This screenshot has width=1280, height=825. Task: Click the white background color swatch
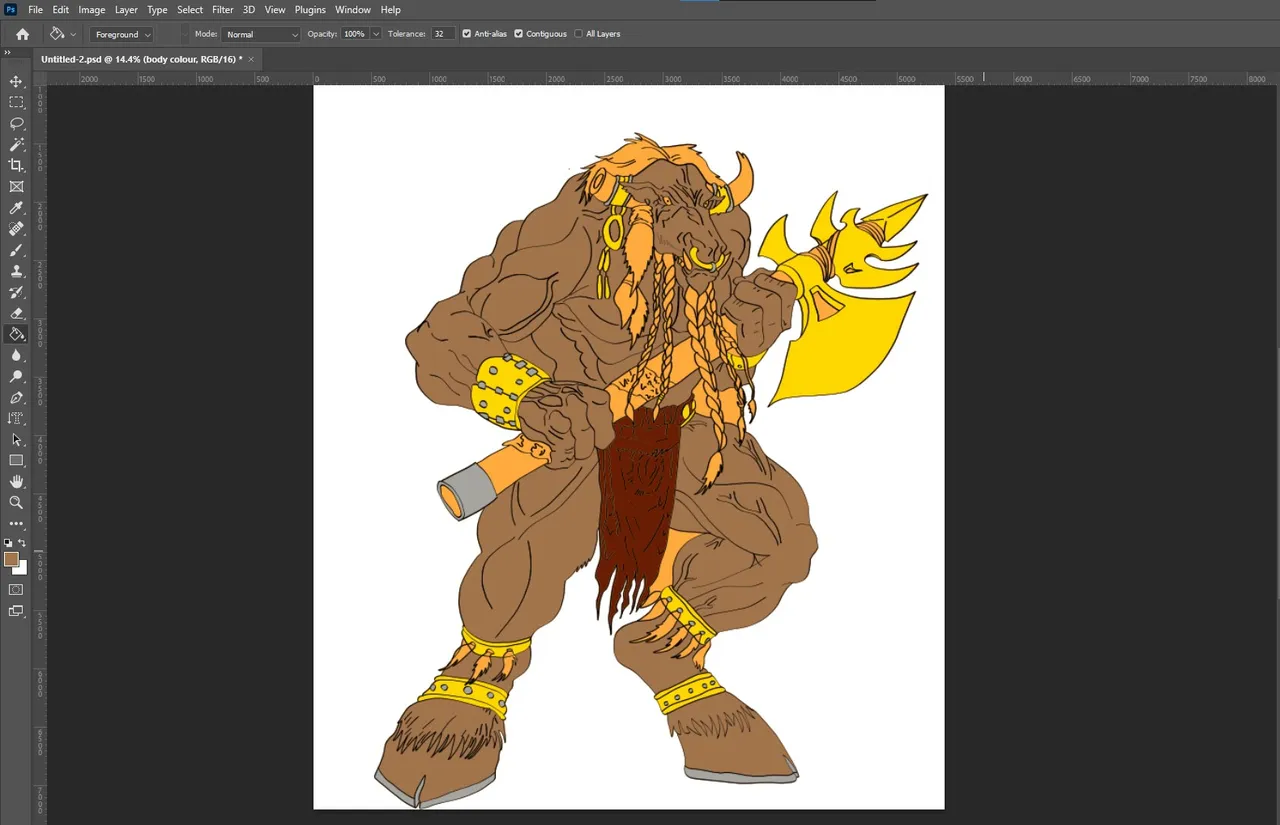pyautogui.click(x=22, y=568)
